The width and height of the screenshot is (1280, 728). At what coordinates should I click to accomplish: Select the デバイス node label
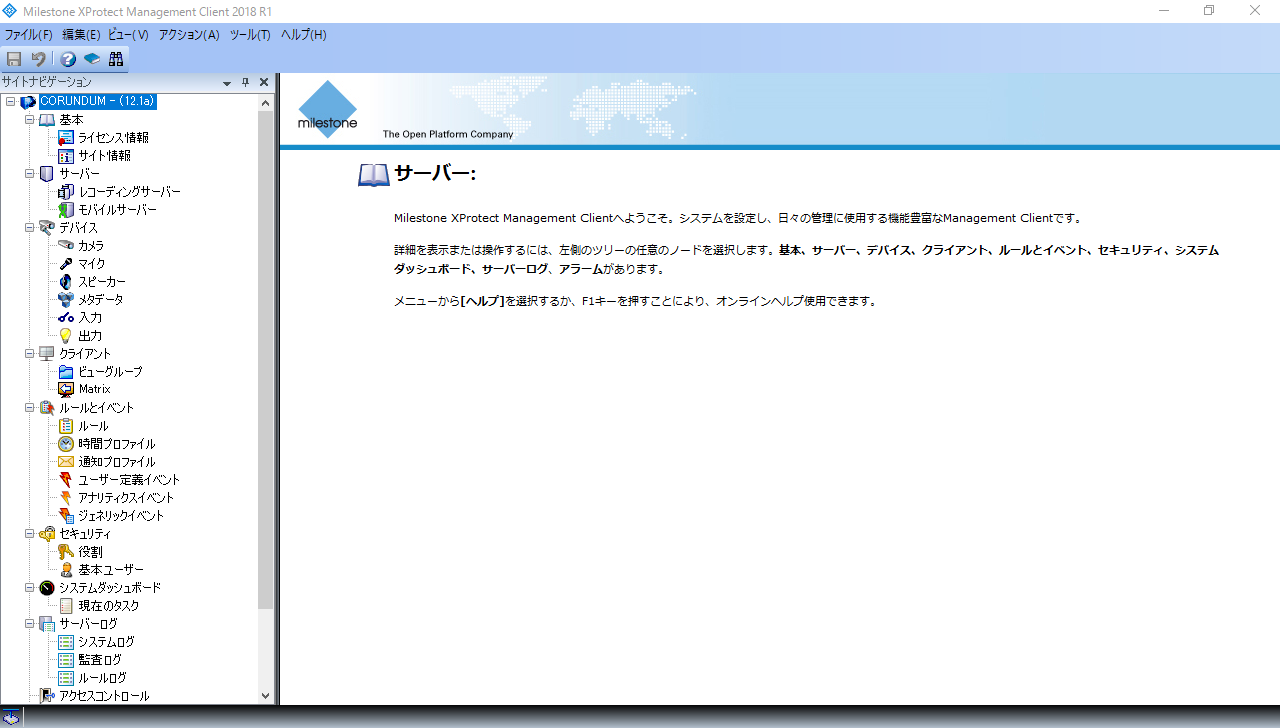click(79, 228)
